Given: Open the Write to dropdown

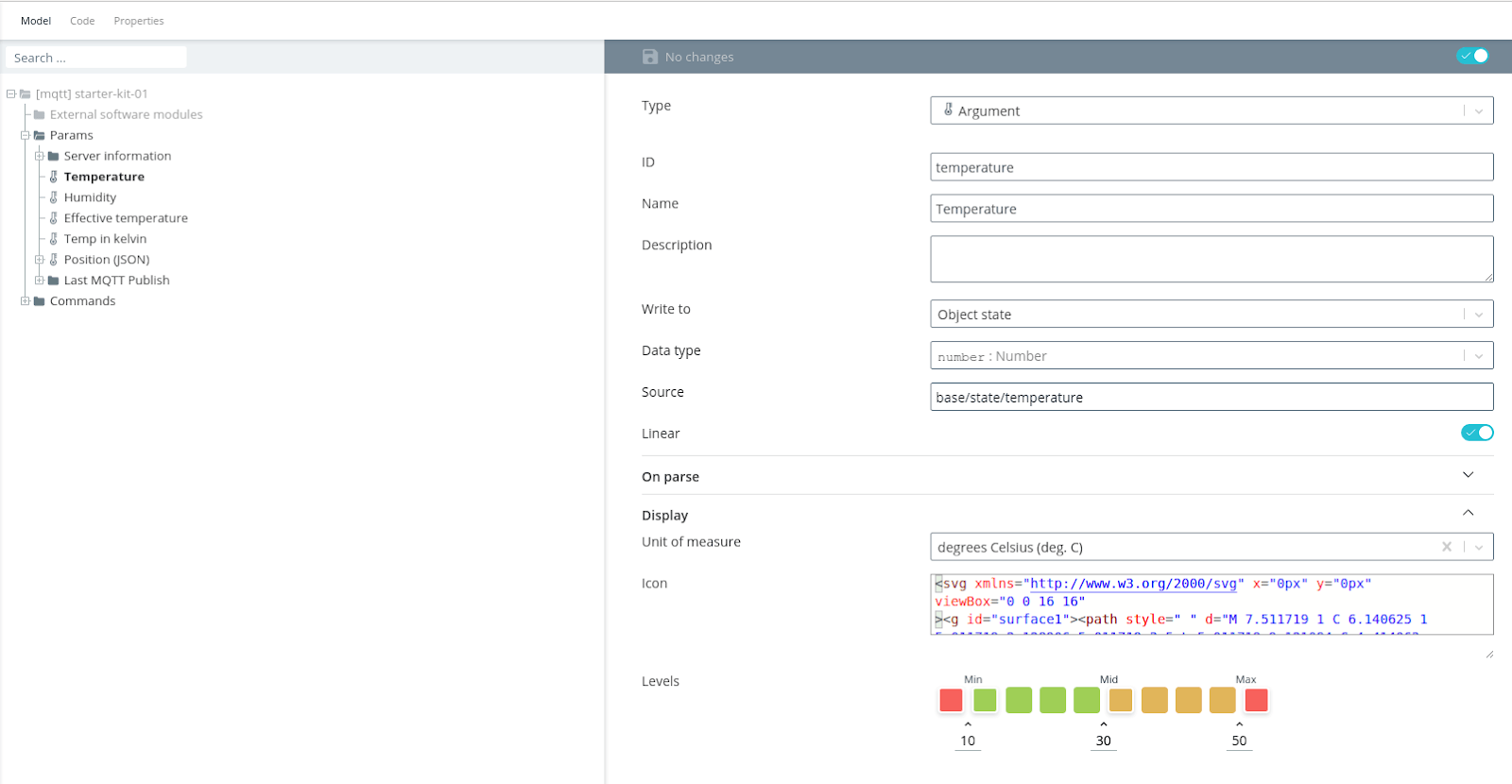Looking at the screenshot, I should tap(1211, 315).
